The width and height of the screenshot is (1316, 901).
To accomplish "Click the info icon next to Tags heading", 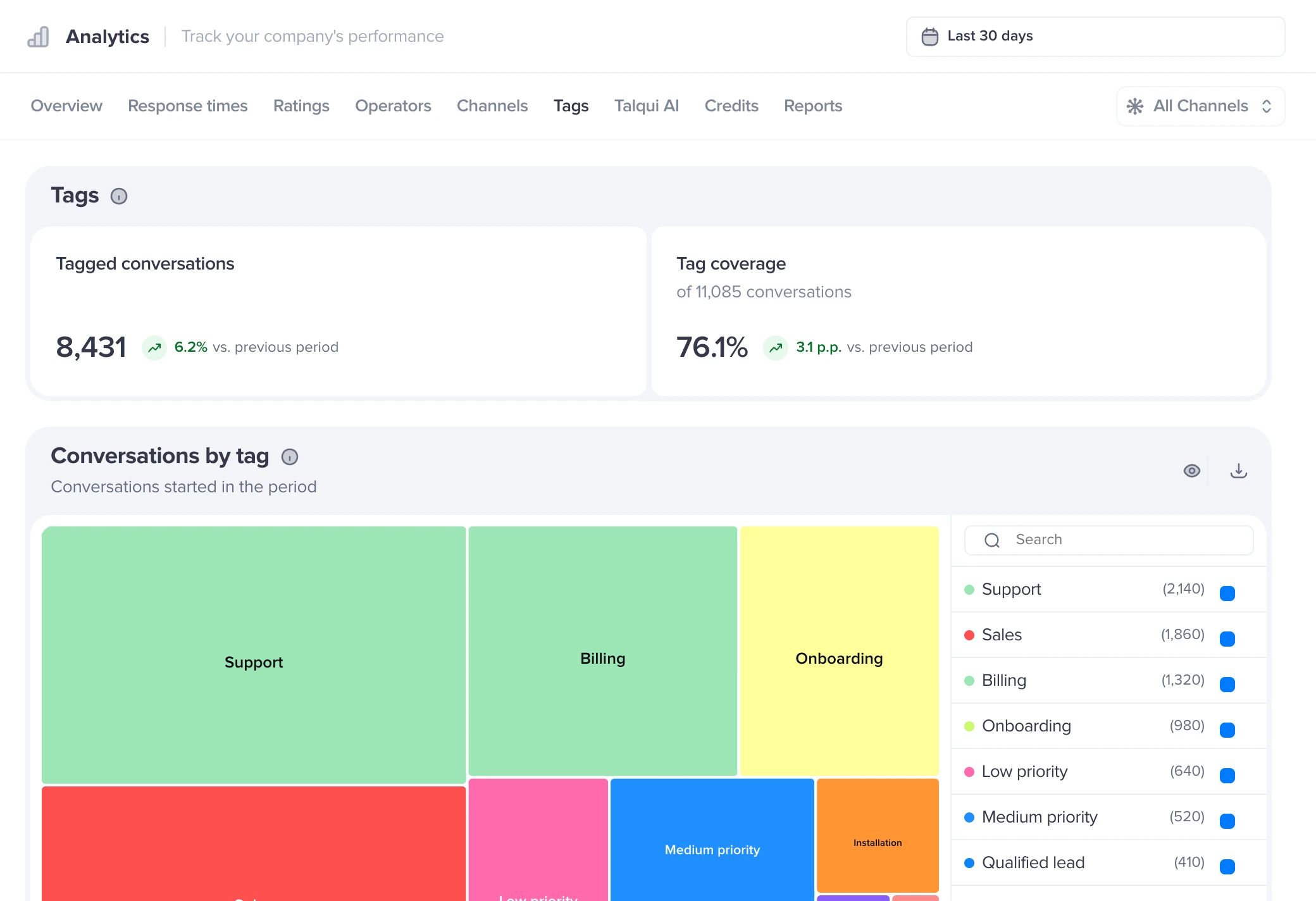I will tap(119, 196).
